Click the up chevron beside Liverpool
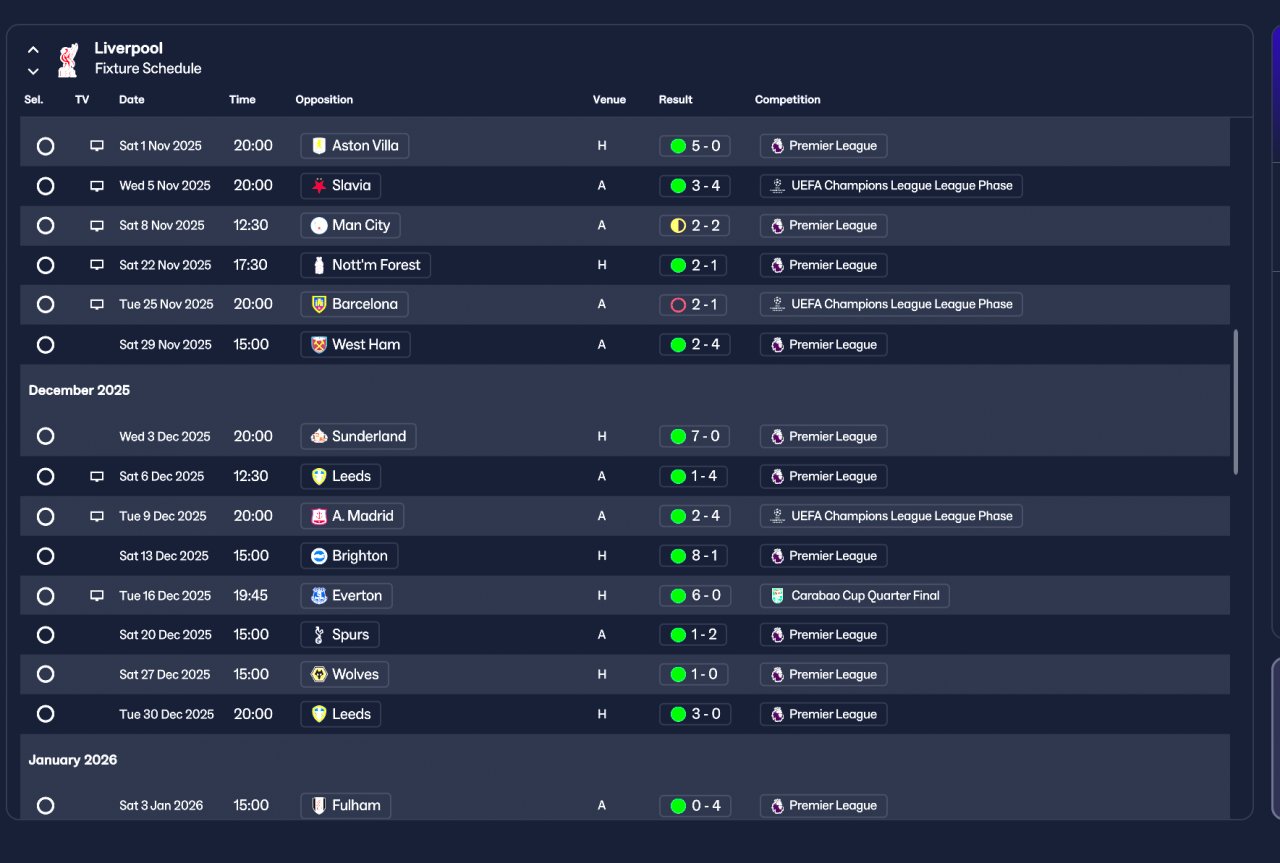The height and width of the screenshot is (863, 1280). pyautogui.click(x=33, y=49)
